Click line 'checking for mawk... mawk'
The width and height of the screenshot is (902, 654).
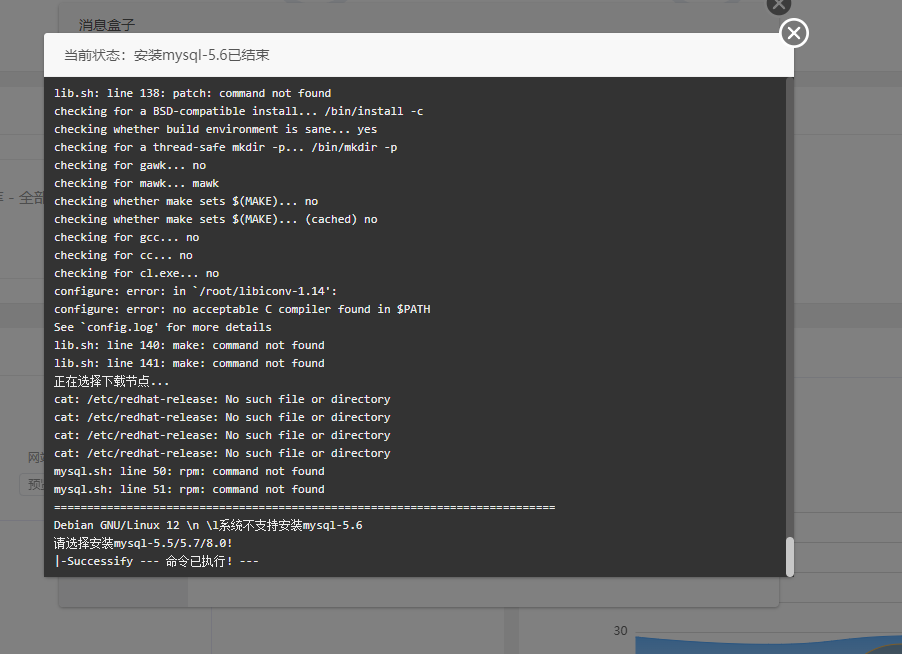pos(136,183)
